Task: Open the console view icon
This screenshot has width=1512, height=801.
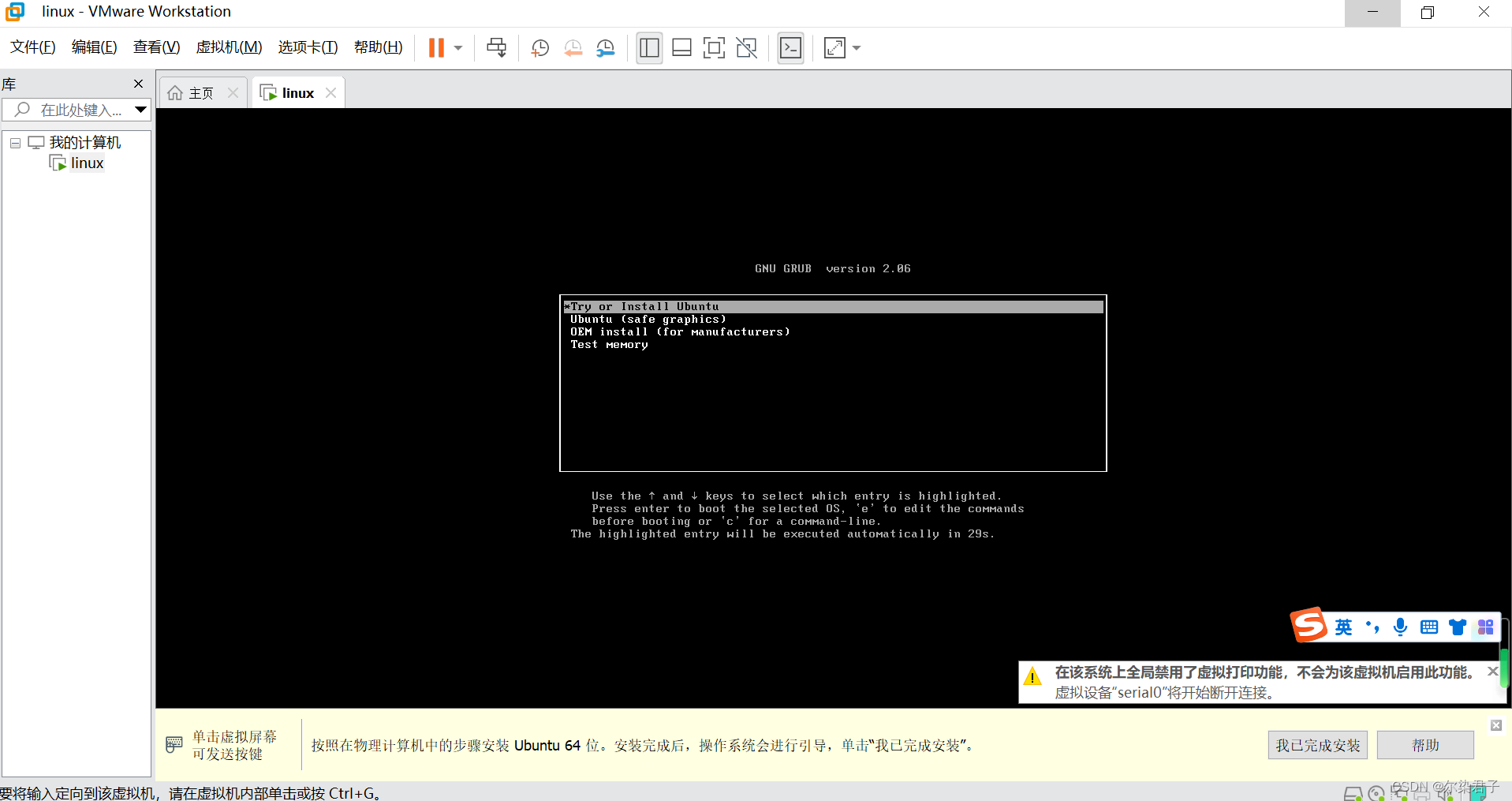Action: (790, 48)
